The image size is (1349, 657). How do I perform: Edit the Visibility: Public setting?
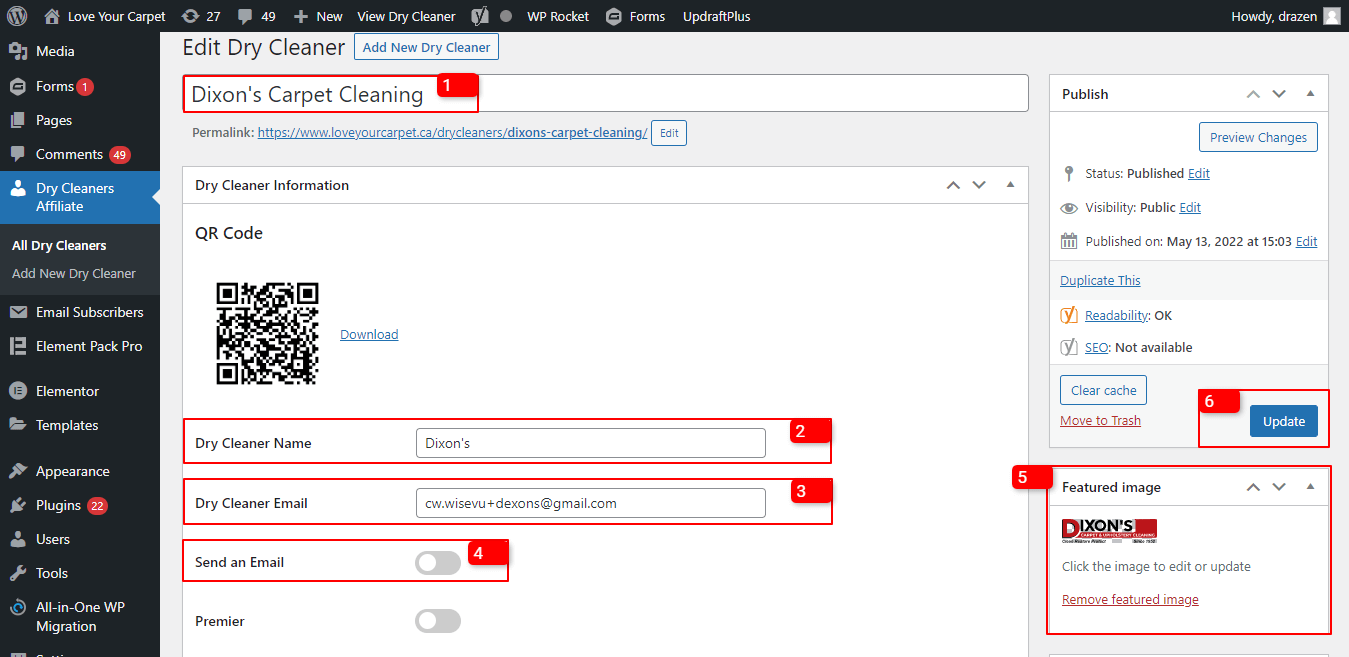pyautogui.click(x=1190, y=207)
